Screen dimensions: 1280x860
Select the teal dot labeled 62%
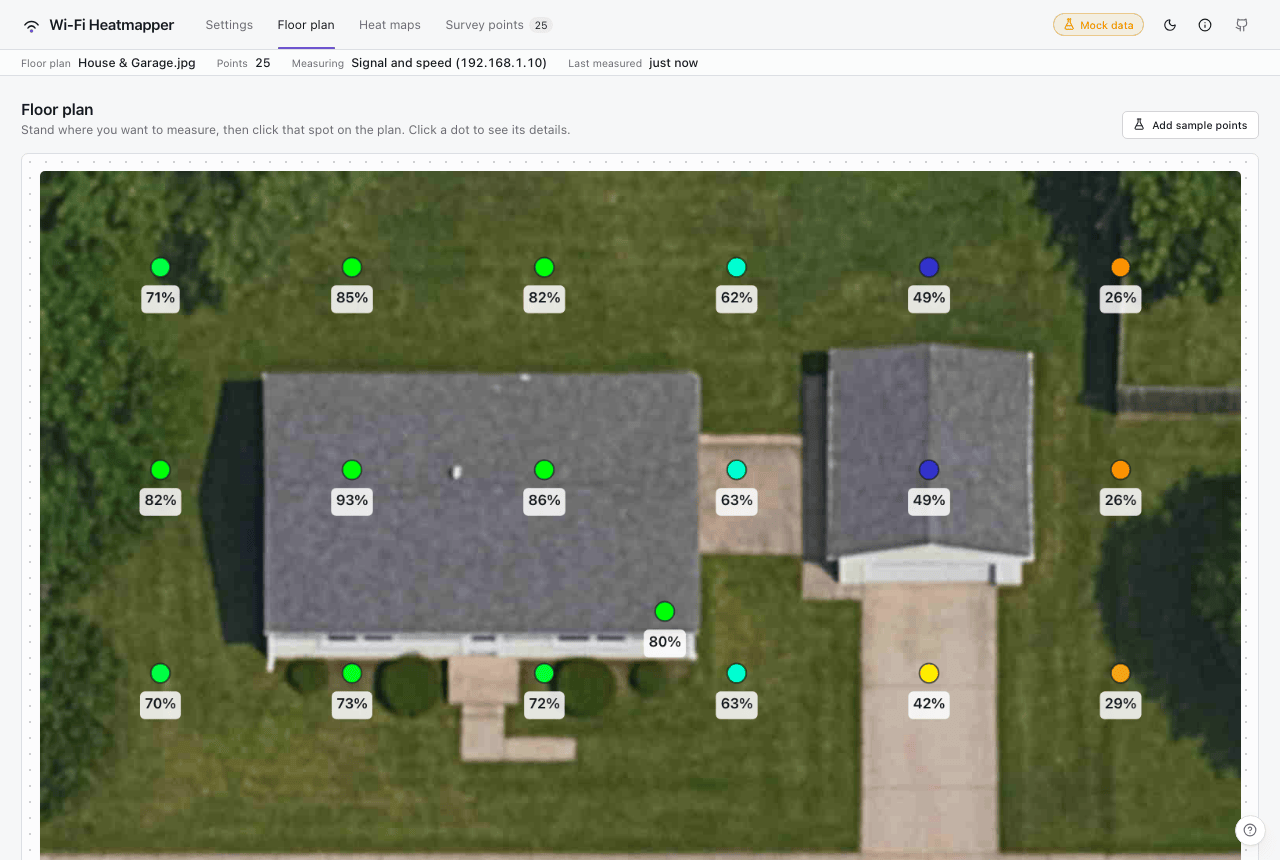tap(736, 267)
